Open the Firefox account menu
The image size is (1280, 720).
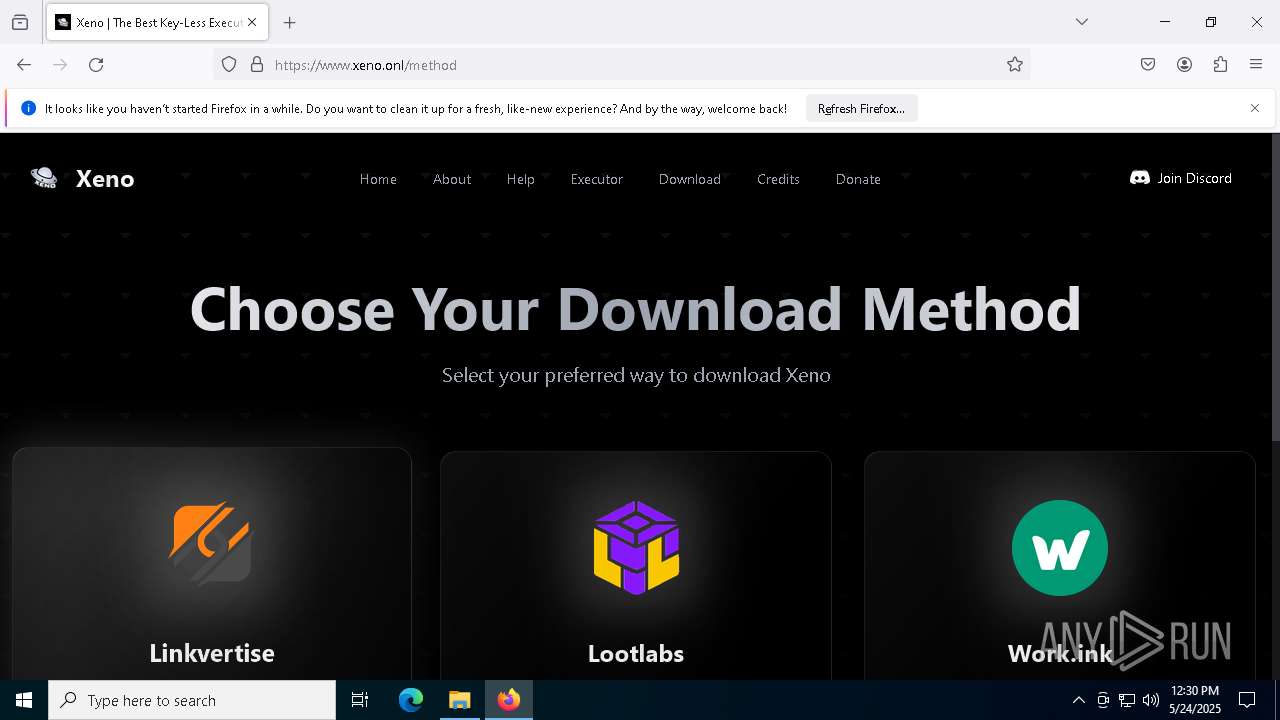pyautogui.click(x=1184, y=65)
